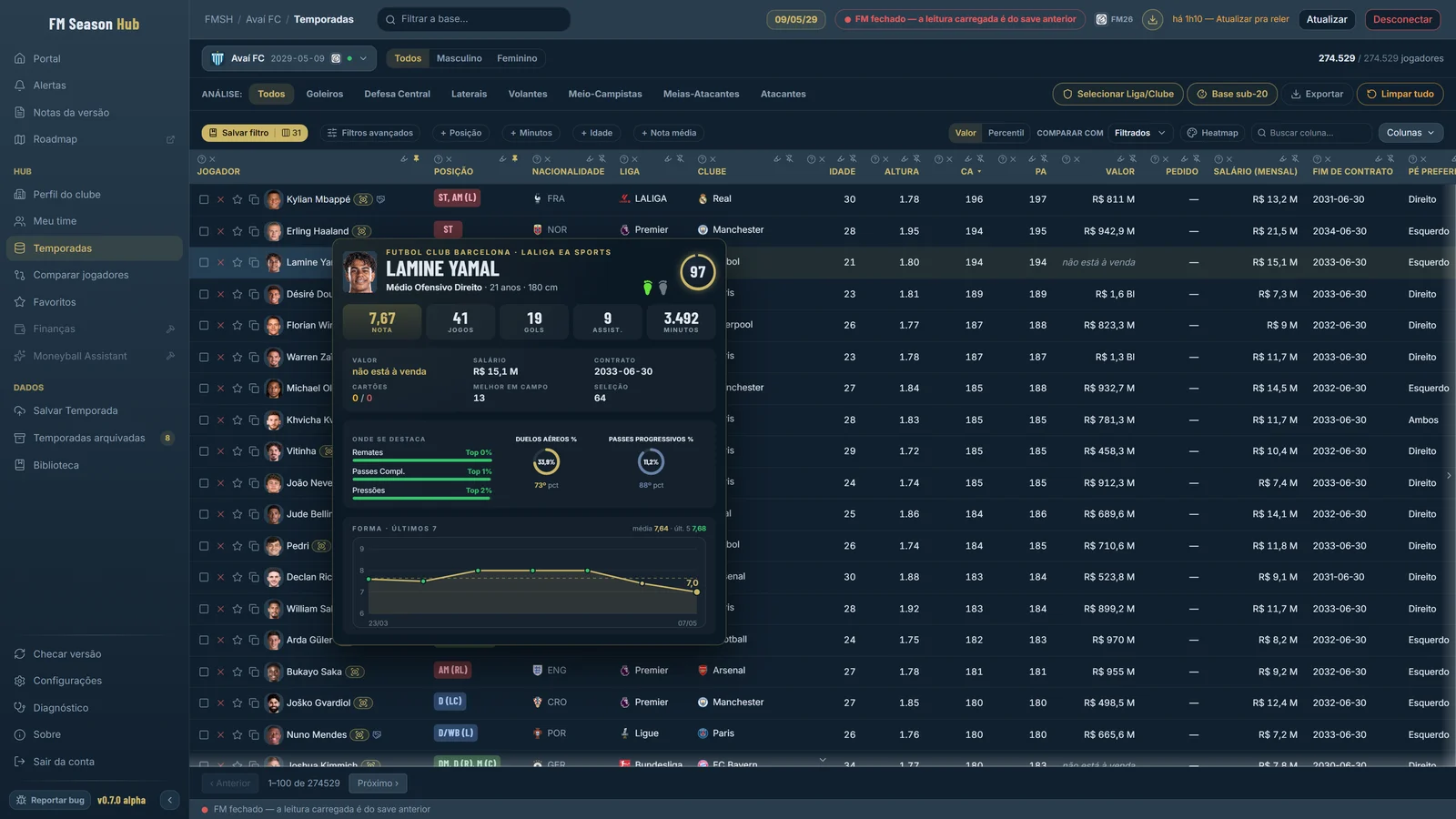Click help icon on NACIONALIDADE column
This screenshot has width=1456, height=819.
coord(536,159)
